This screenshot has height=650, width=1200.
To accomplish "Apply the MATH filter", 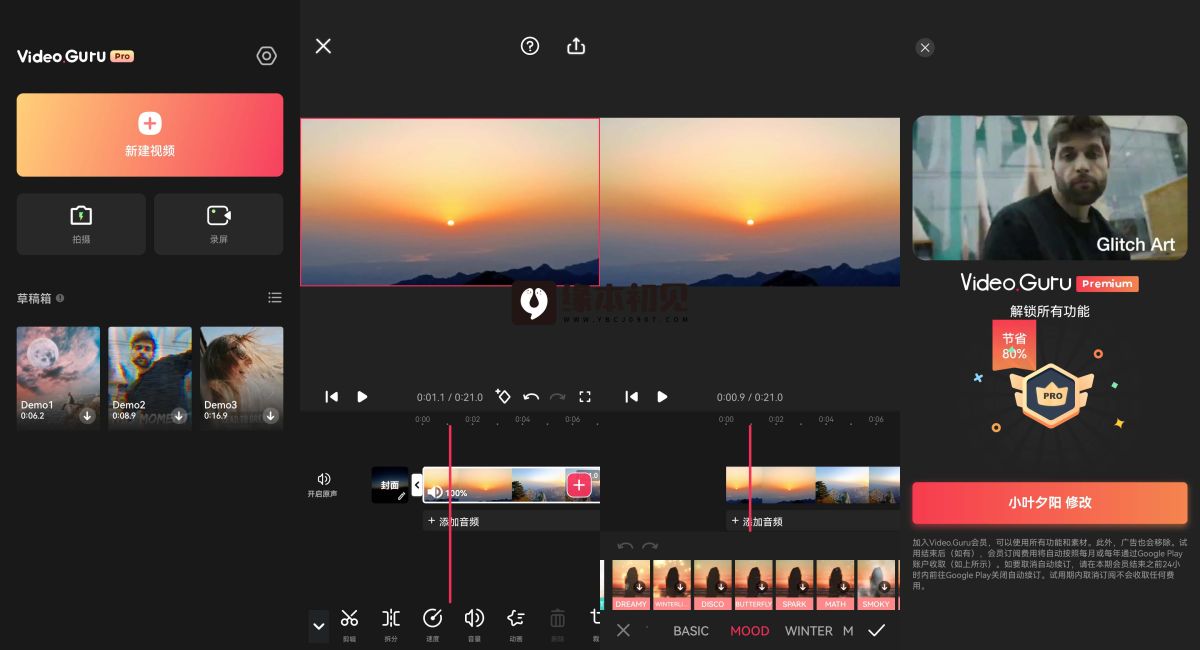I will pos(835,584).
